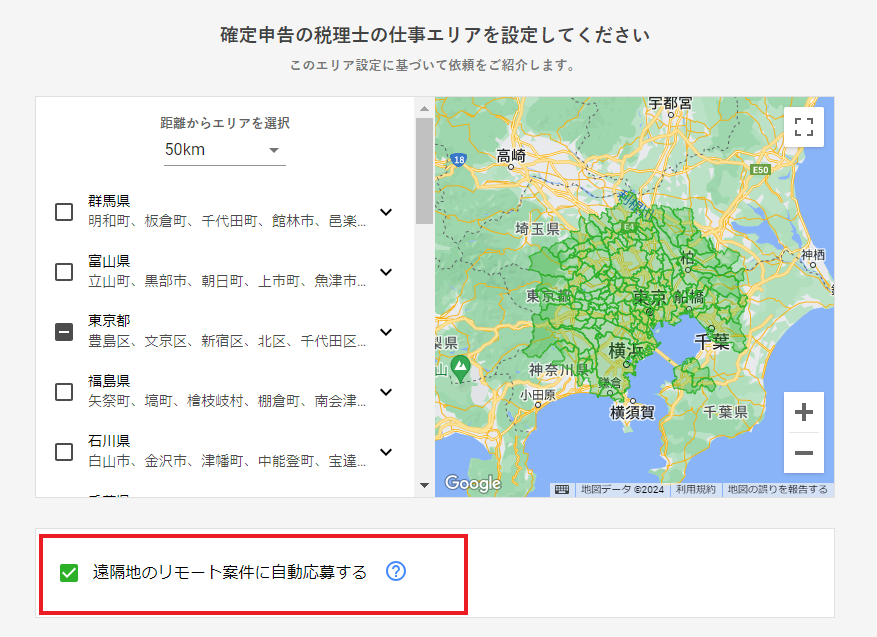The image size is (877, 637).
Task: Toggle the 東京都 partially selected checkbox
Action: point(64,332)
